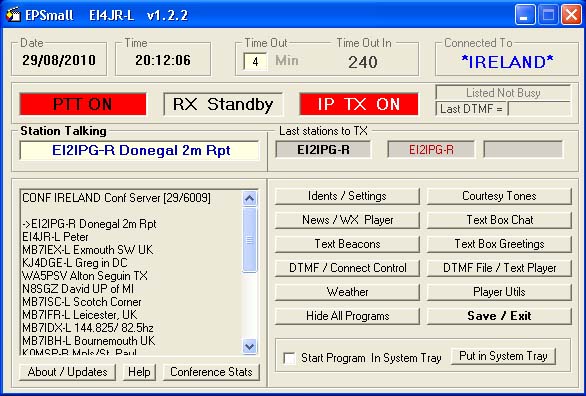Viewport: 586px width, 396px height.
Task: Click Put in System Tray button
Action: coord(503,356)
